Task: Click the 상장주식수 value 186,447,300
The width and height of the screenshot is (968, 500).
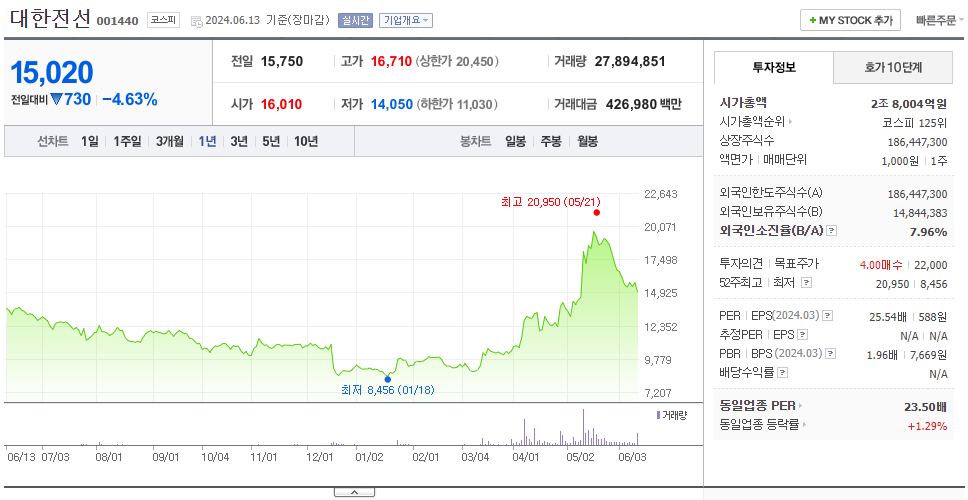Action: pos(917,141)
